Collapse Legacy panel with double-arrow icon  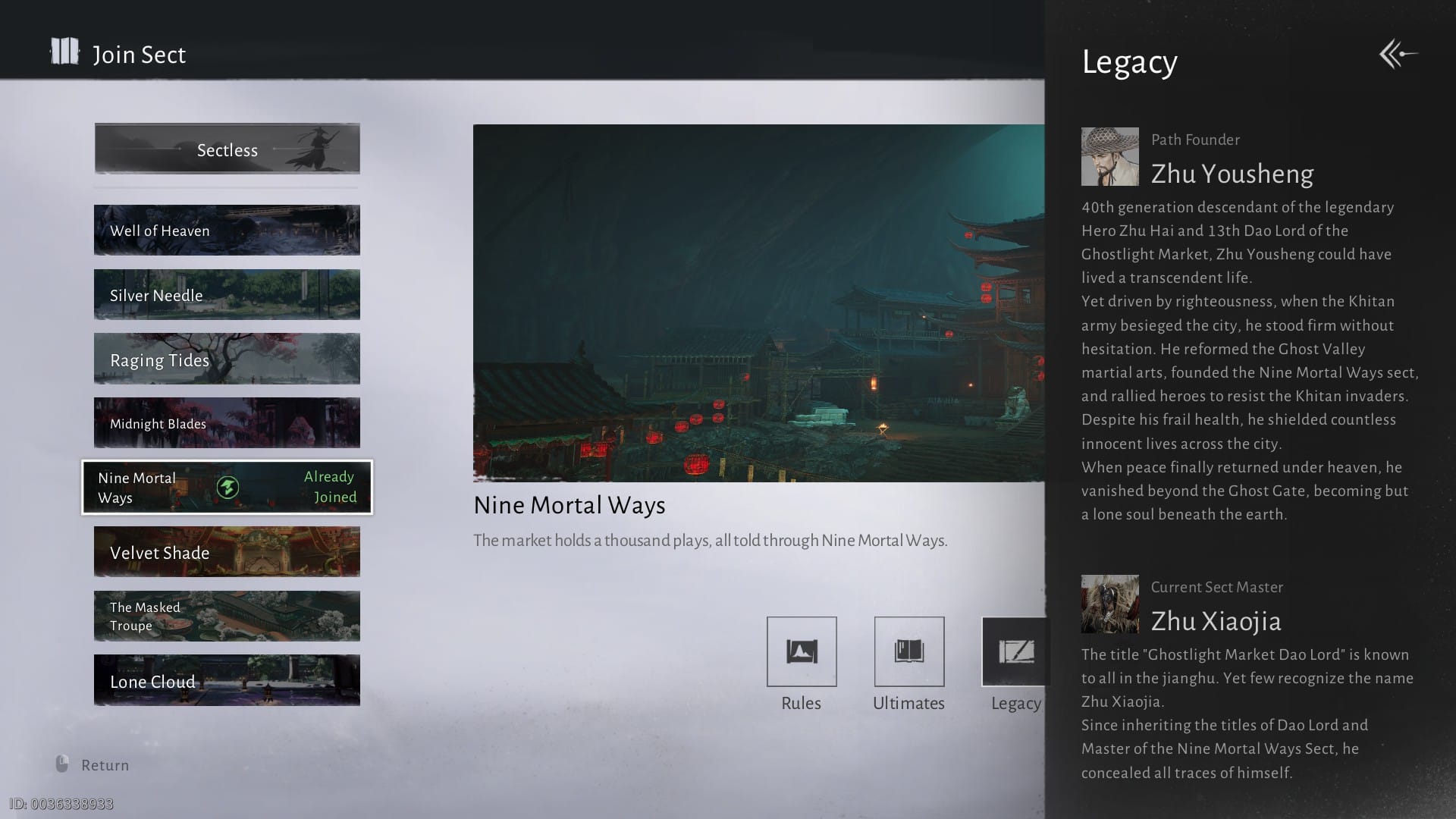pyautogui.click(x=1398, y=54)
